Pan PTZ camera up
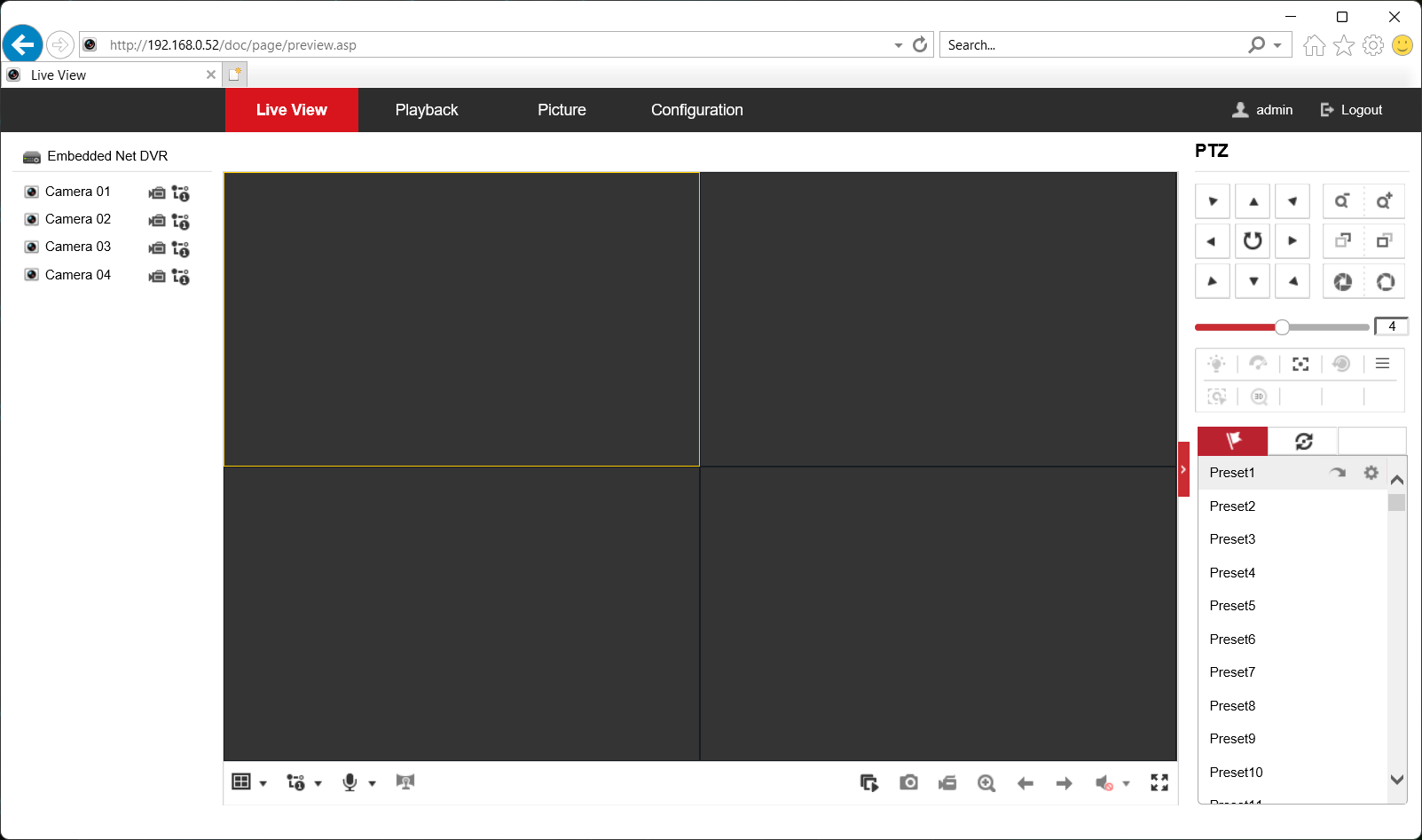The width and height of the screenshot is (1422, 840). pyautogui.click(x=1253, y=201)
